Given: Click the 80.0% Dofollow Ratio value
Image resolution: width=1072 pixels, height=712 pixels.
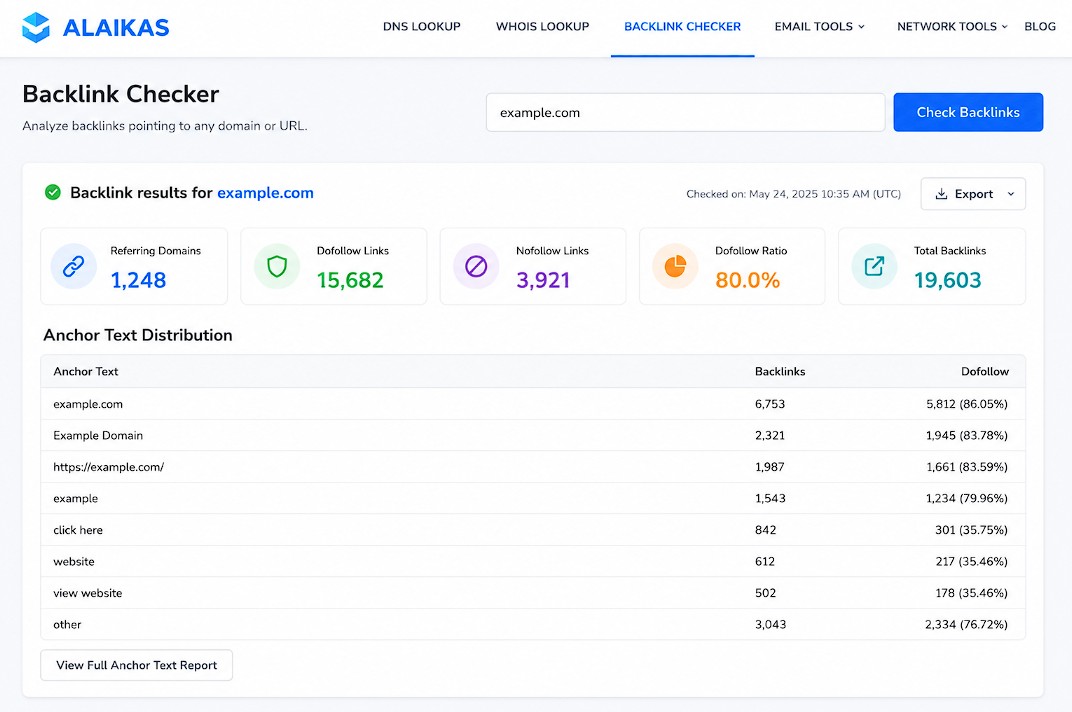Looking at the screenshot, I should click(x=747, y=280).
